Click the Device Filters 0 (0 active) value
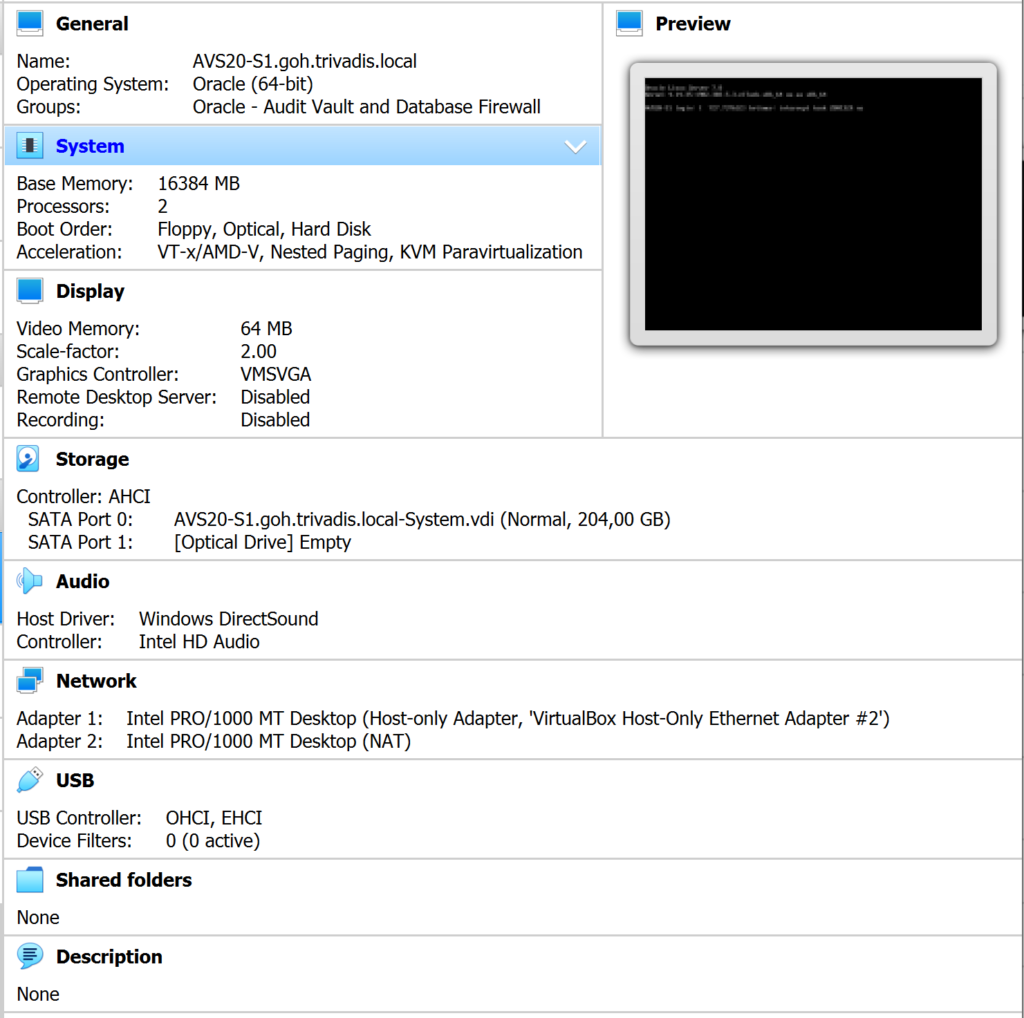Image resolution: width=1024 pixels, height=1018 pixels. [x=213, y=841]
